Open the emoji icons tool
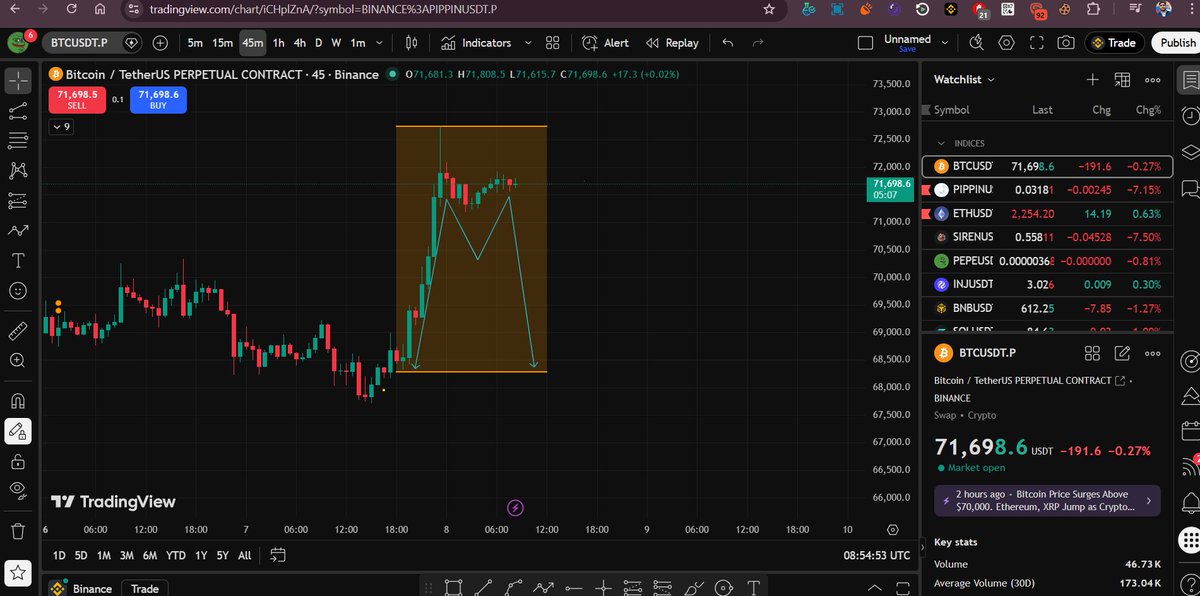The width and height of the screenshot is (1200, 596). pyautogui.click(x=18, y=291)
